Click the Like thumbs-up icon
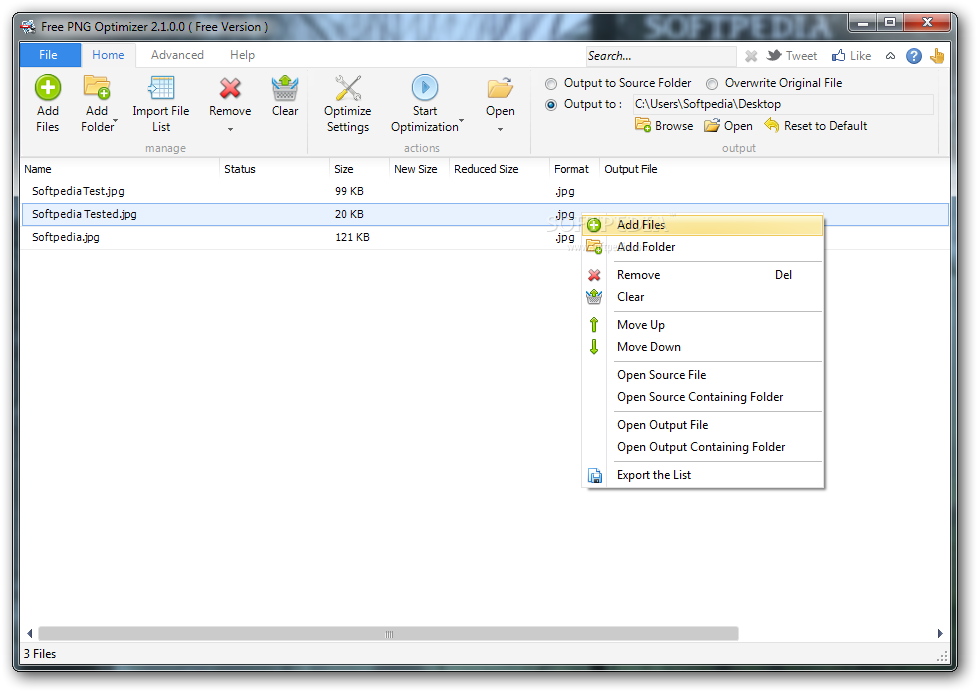This screenshot has width=978, height=692. click(x=838, y=56)
